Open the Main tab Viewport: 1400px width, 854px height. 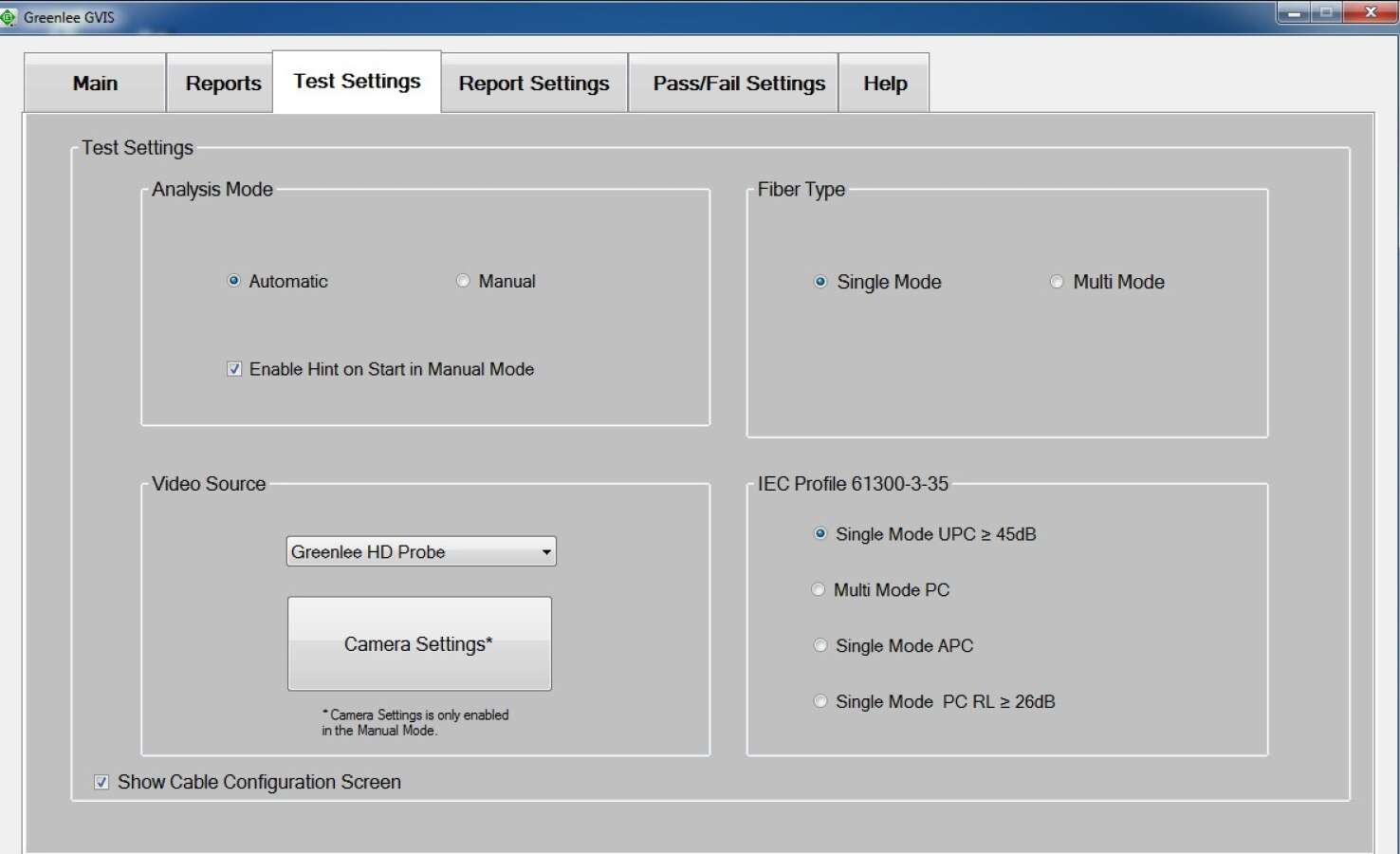pyautogui.click(x=95, y=84)
